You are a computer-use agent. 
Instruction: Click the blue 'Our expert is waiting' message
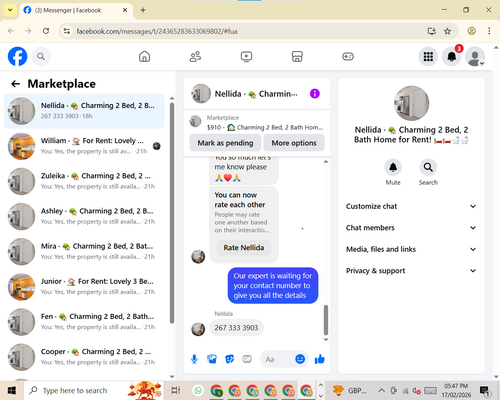(x=273, y=286)
